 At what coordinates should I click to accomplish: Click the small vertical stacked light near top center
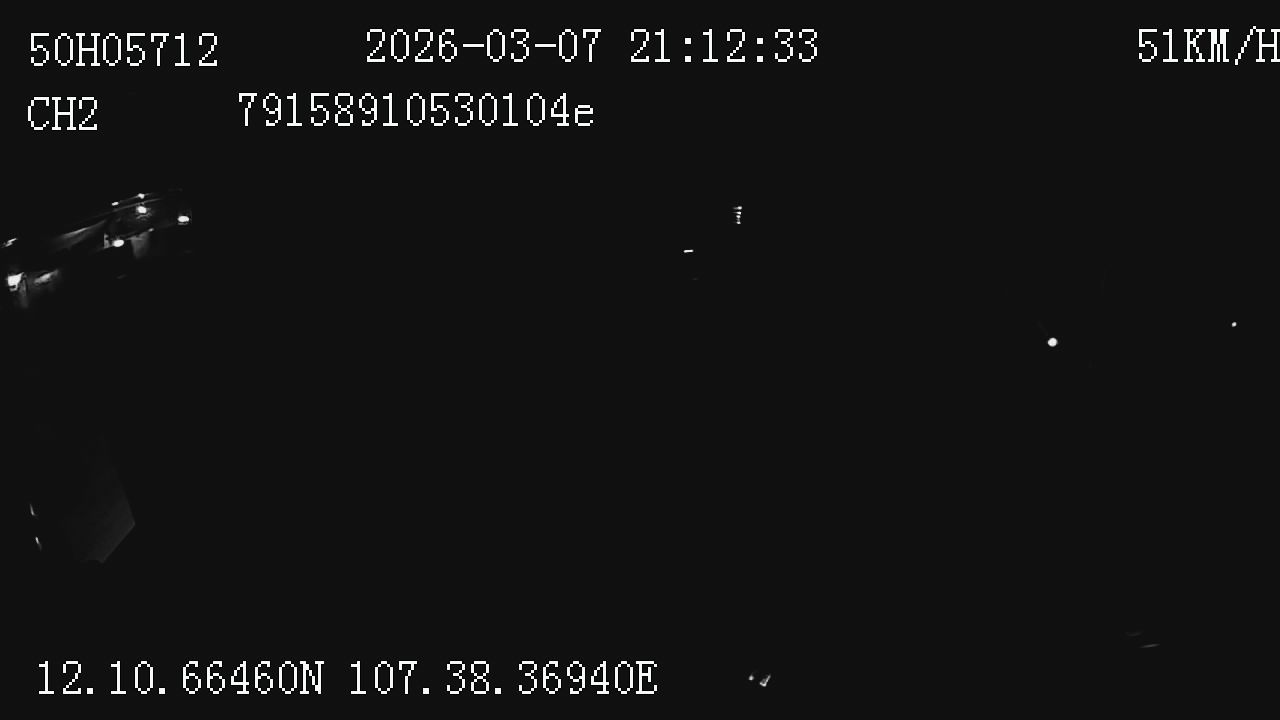[738, 215]
